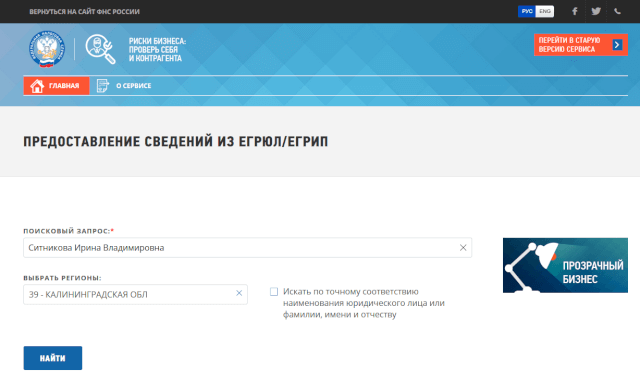Switch language to ENG
Image resolution: width=640 pixels, height=381 pixels.
545,11
